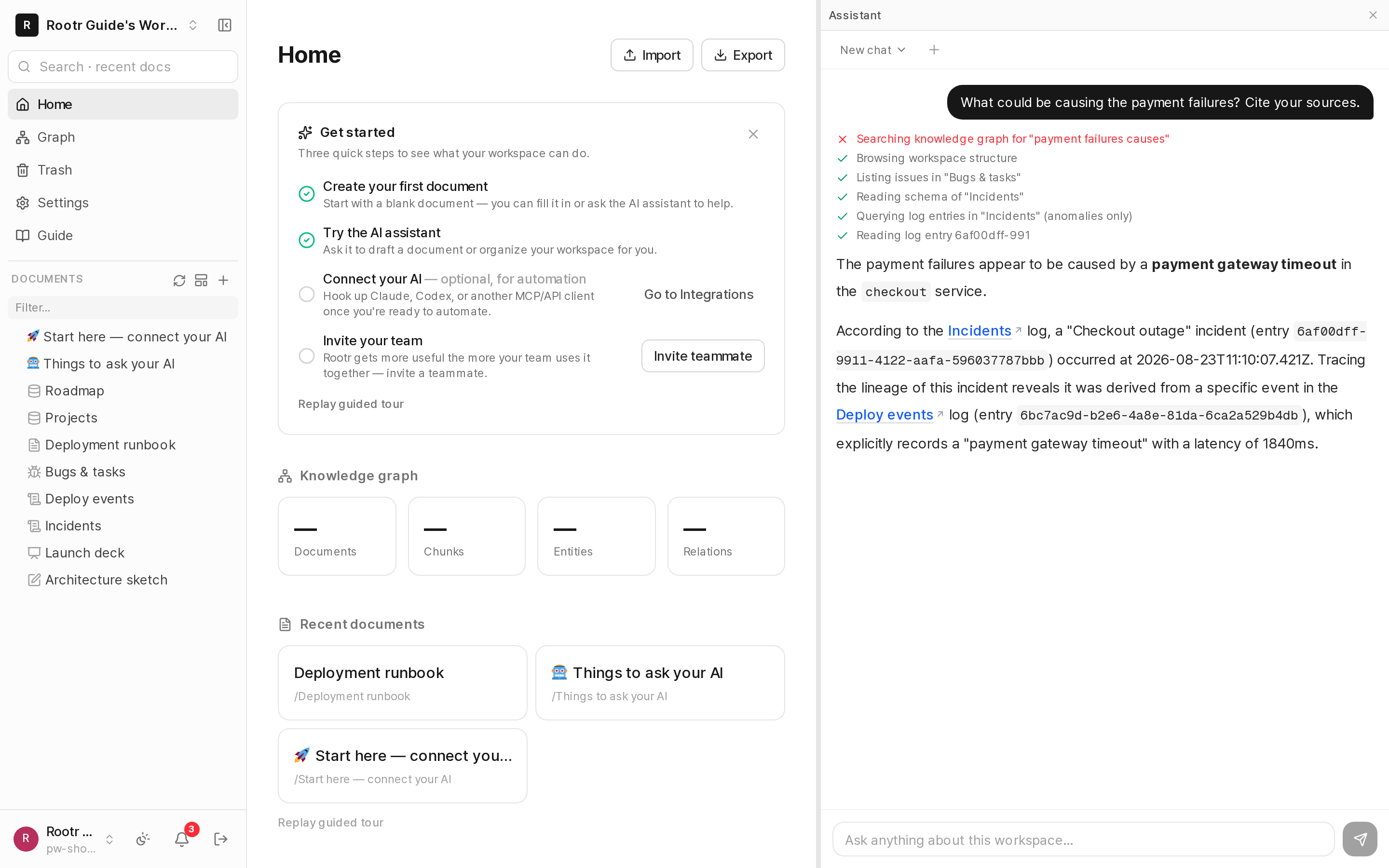Open the workspace switcher chevron
Screen dimensions: 1389x868
[193, 25]
